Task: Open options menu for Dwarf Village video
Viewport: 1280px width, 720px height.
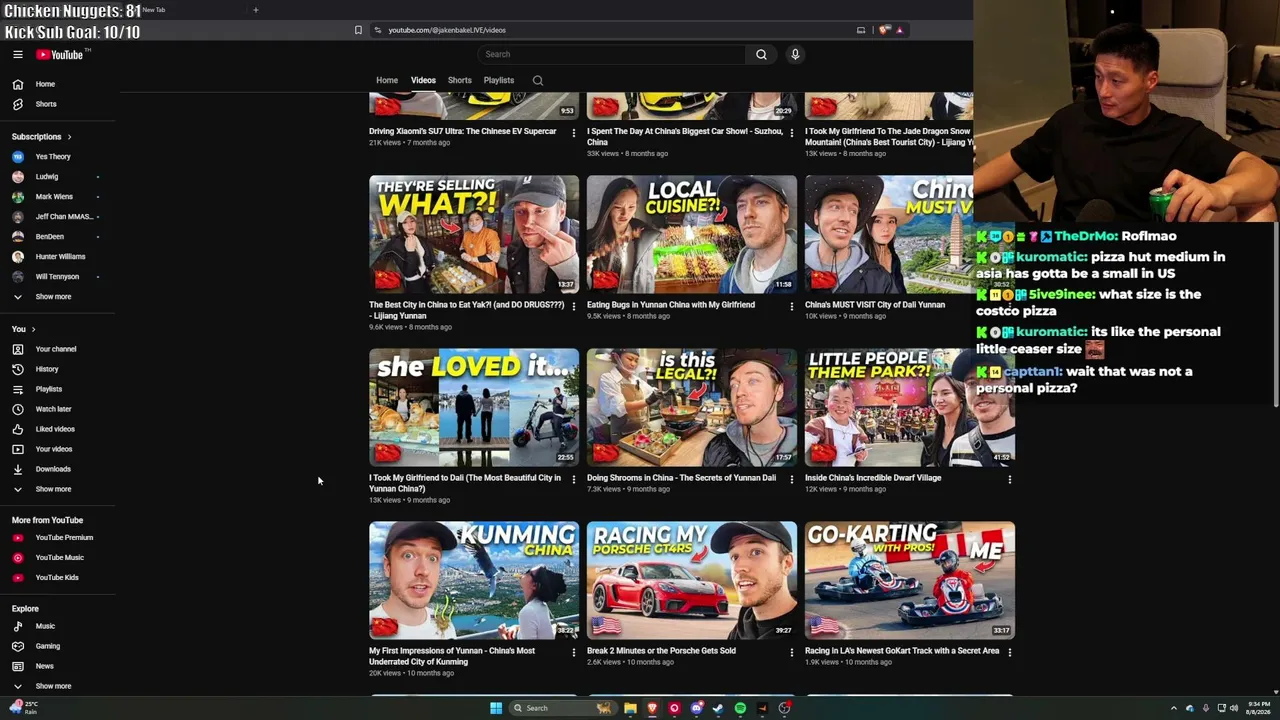Action: click(1010, 478)
